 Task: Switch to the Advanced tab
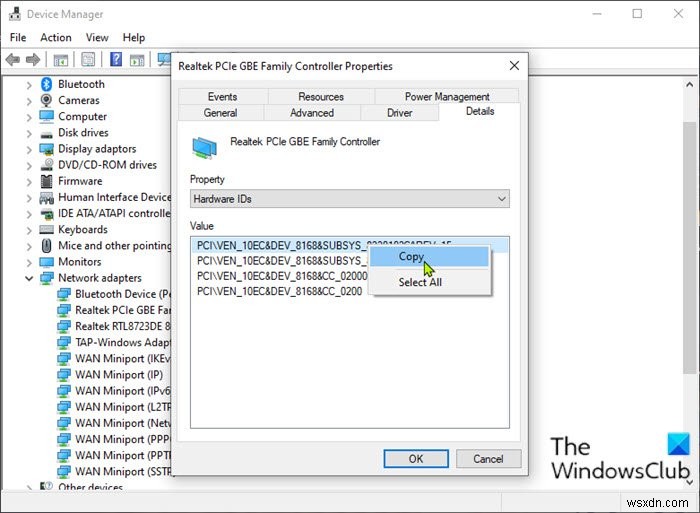coord(312,113)
